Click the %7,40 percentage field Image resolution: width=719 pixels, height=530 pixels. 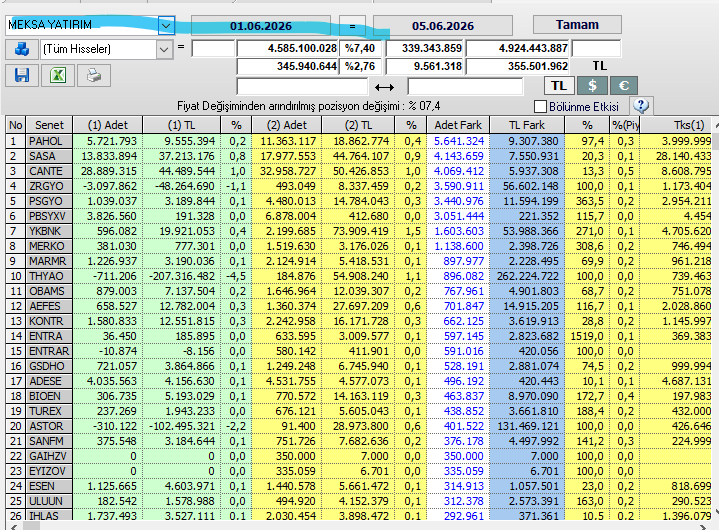click(x=360, y=48)
